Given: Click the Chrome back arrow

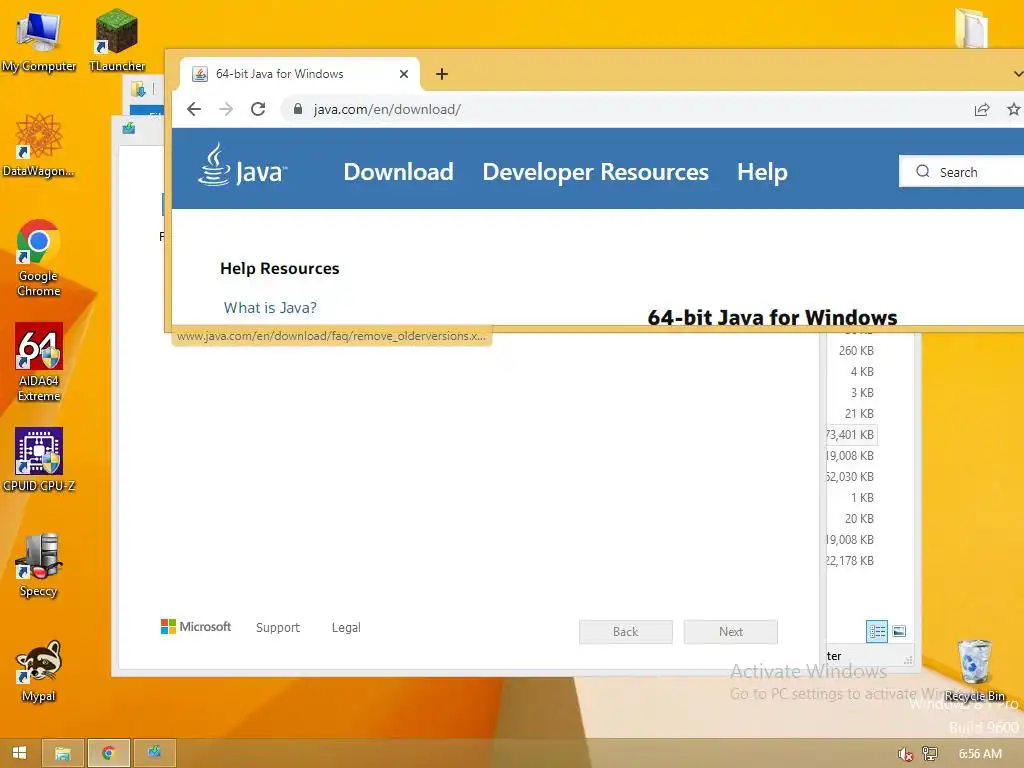Looking at the screenshot, I should tap(194, 109).
